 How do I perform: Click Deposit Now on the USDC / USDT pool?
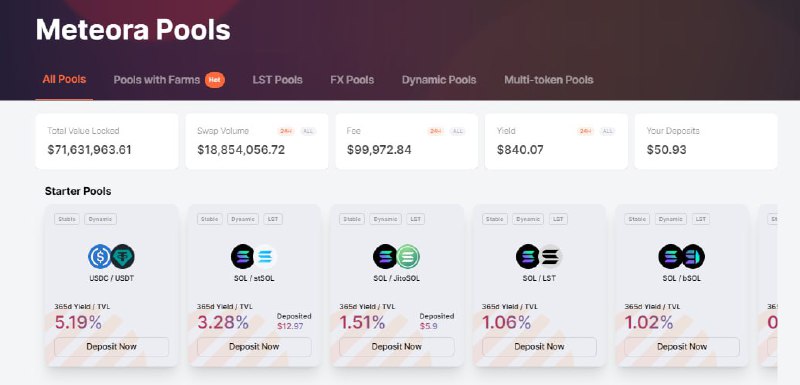[111, 347]
